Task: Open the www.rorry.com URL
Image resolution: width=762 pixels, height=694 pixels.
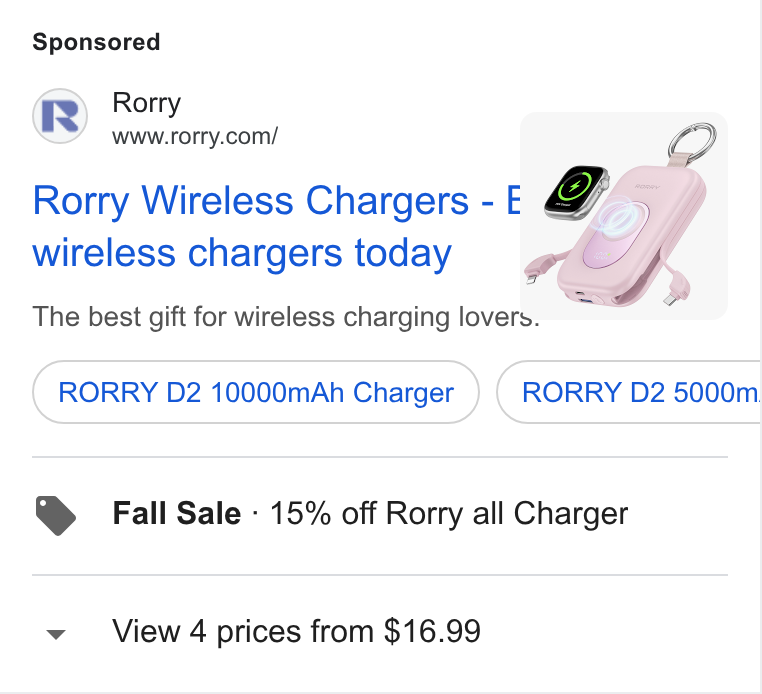Action: pos(195,137)
